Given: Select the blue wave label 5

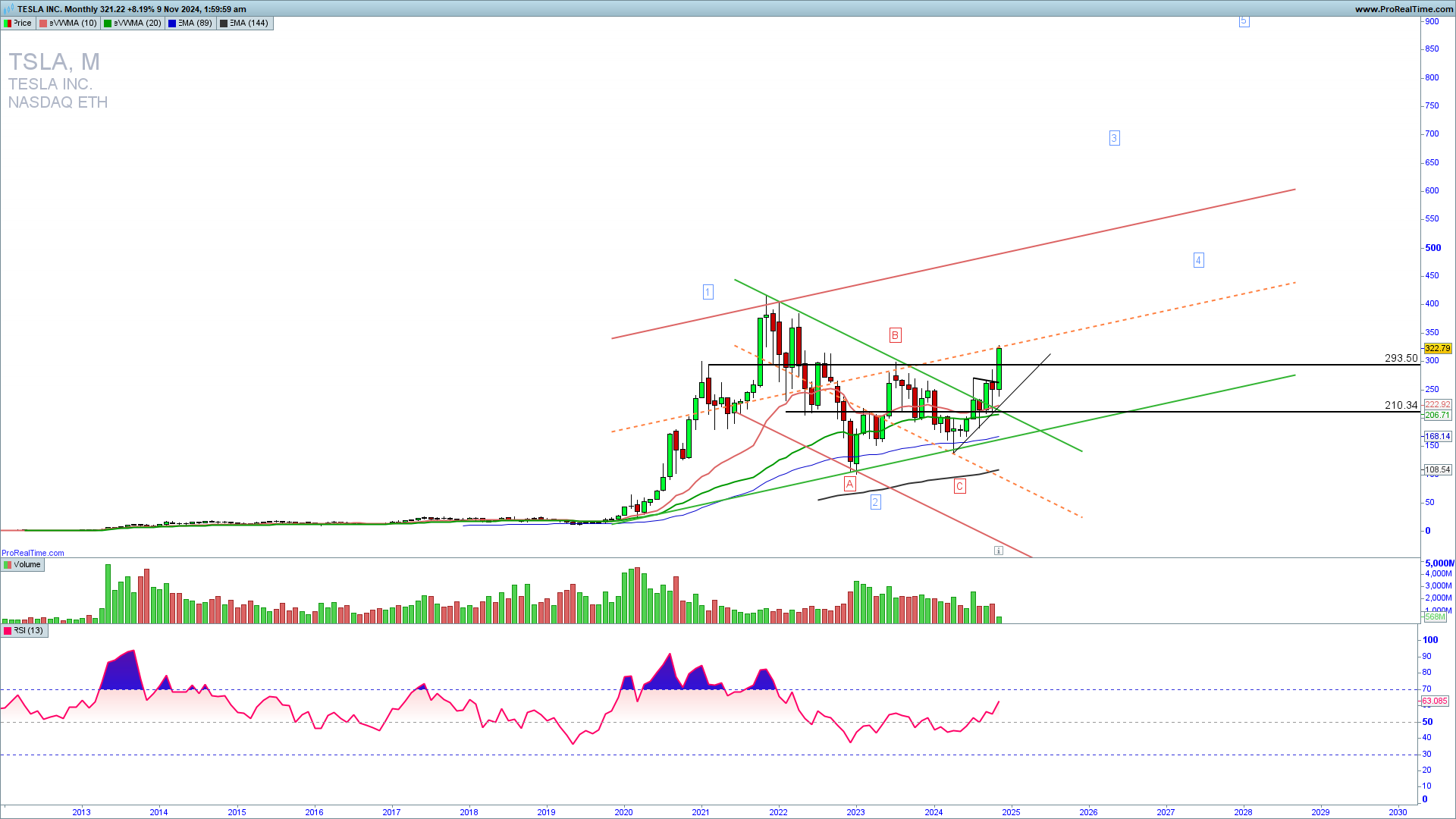Looking at the screenshot, I should 1244,20.
